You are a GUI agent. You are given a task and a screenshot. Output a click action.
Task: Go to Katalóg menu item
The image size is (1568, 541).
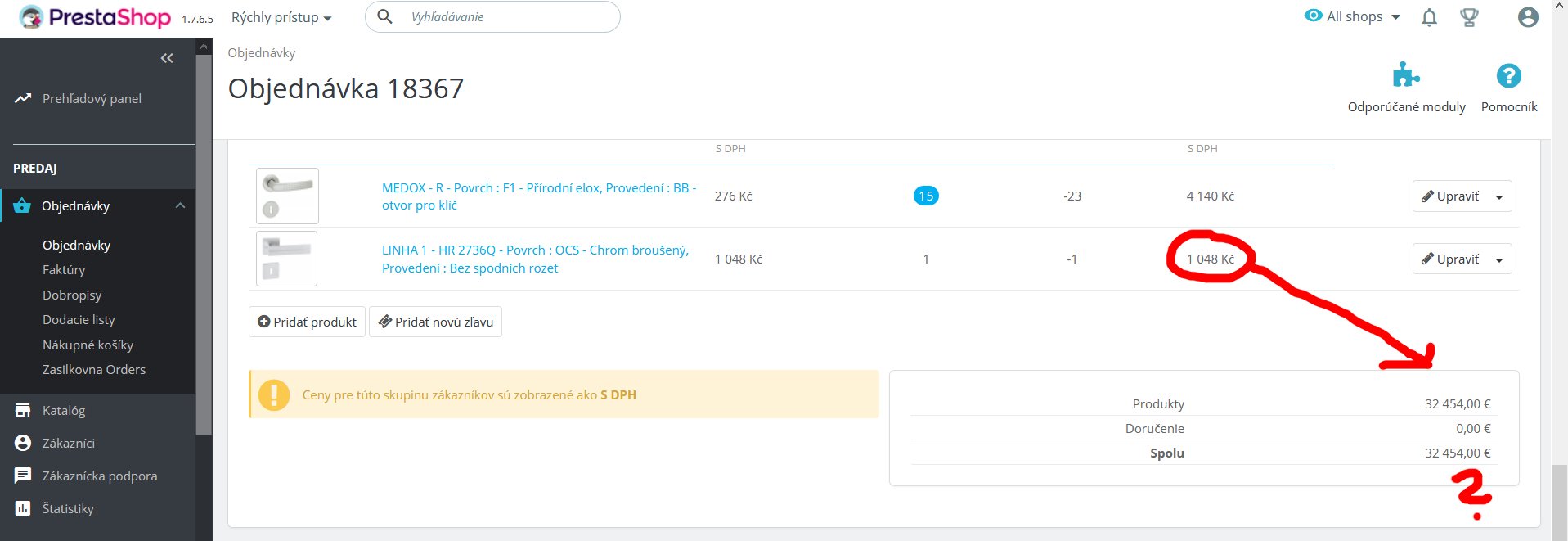[64, 410]
